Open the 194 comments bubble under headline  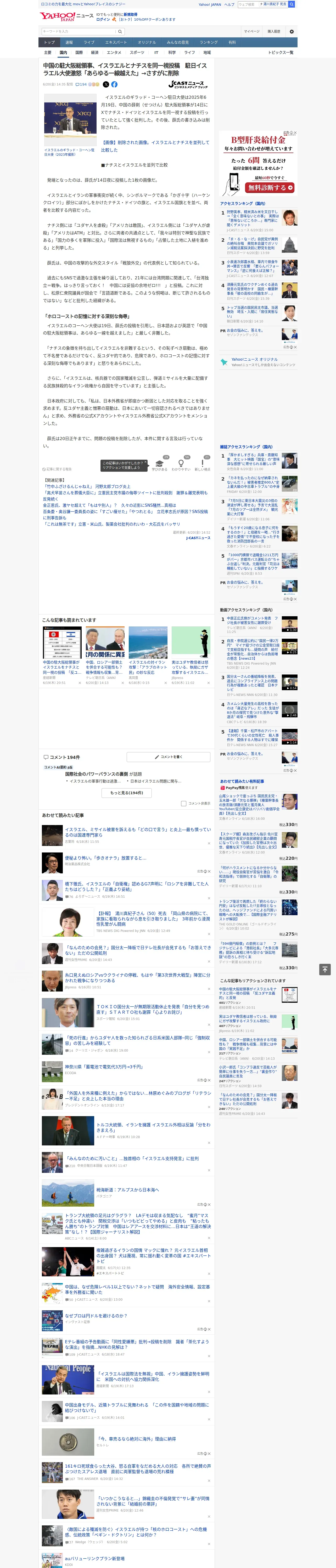[81, 85]
